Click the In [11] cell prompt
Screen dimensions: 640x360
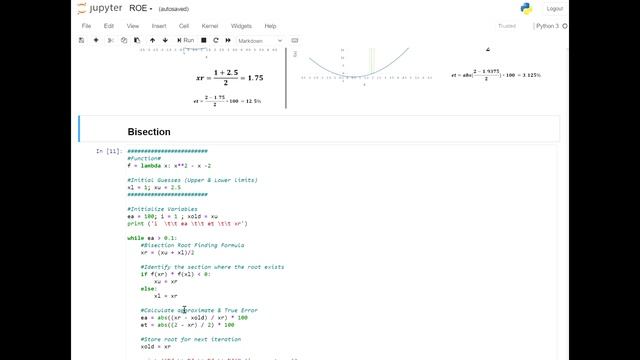pyautogui.click(x=109, y=151)
